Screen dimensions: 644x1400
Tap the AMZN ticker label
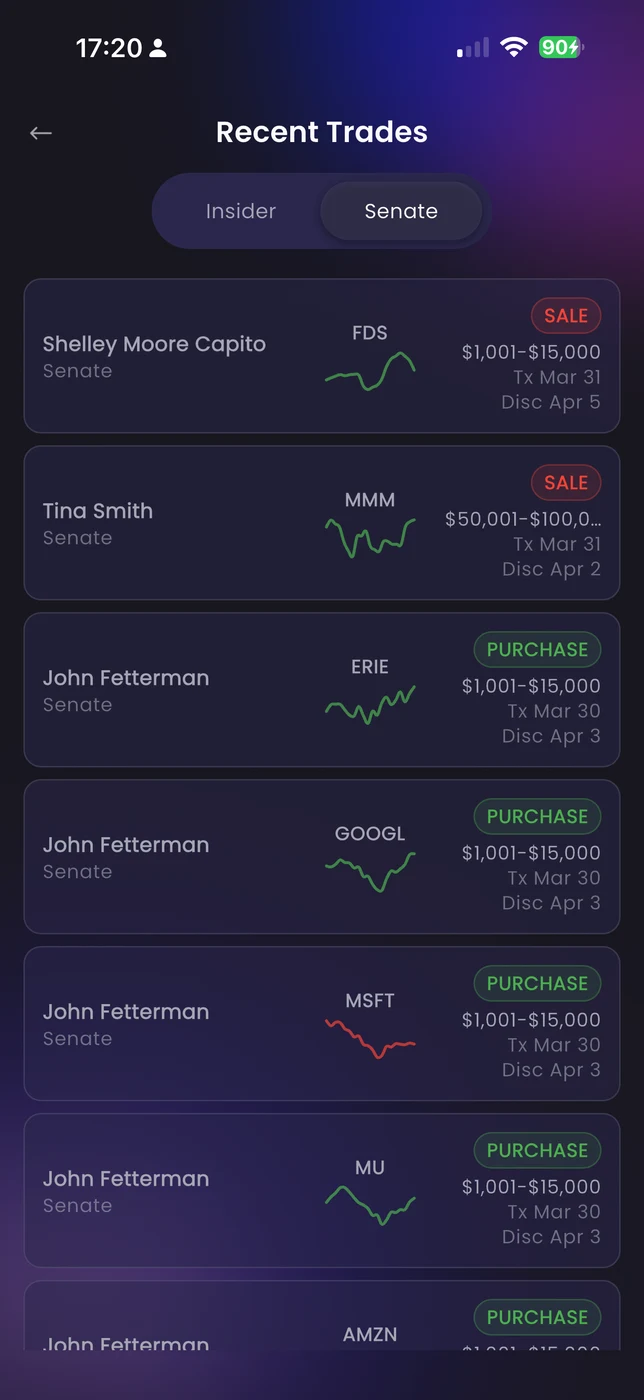pyautogui.click(x=370, y=1335)
